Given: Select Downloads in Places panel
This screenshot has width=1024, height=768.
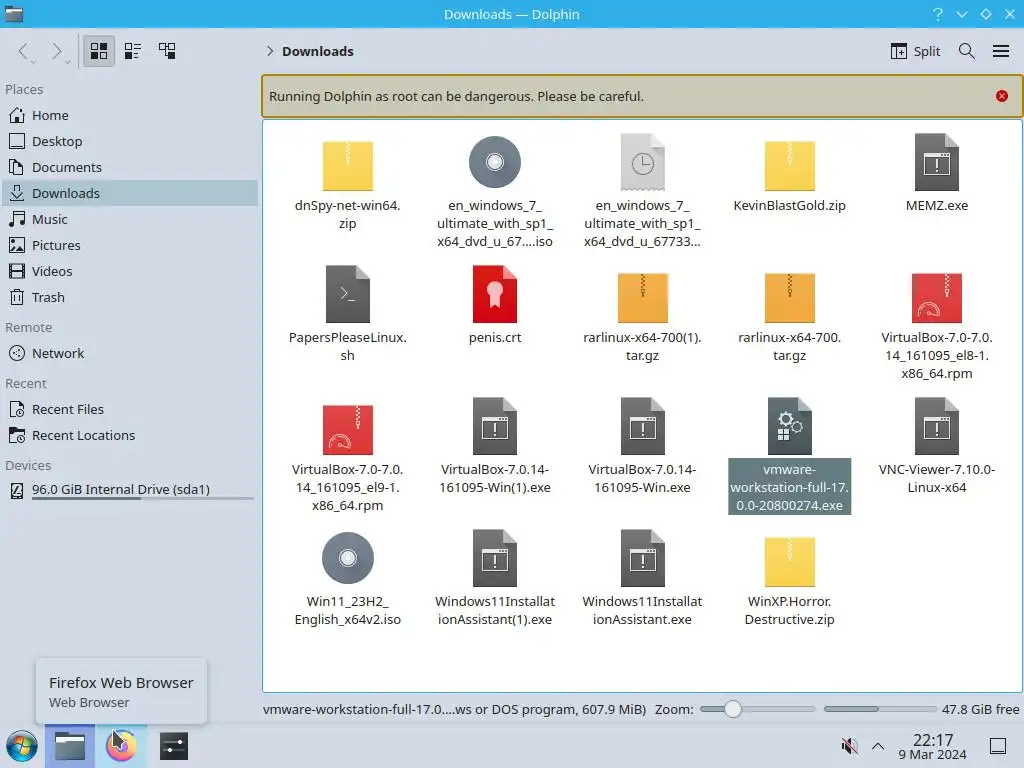Looking at the screenshot, I should (129, 193).
